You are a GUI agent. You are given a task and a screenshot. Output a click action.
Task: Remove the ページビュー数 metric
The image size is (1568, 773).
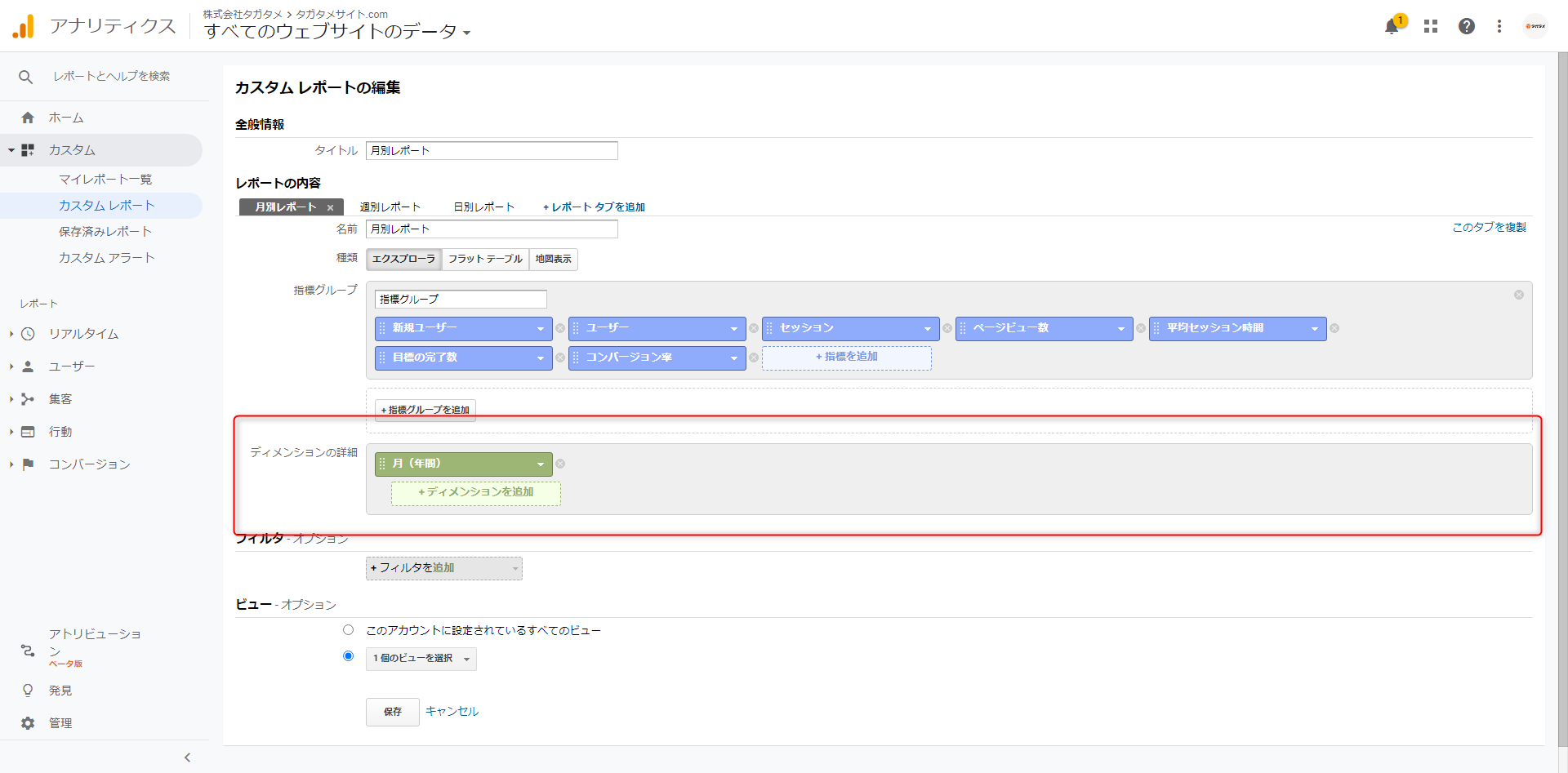pyautogui.click(x=1141, y=328)
